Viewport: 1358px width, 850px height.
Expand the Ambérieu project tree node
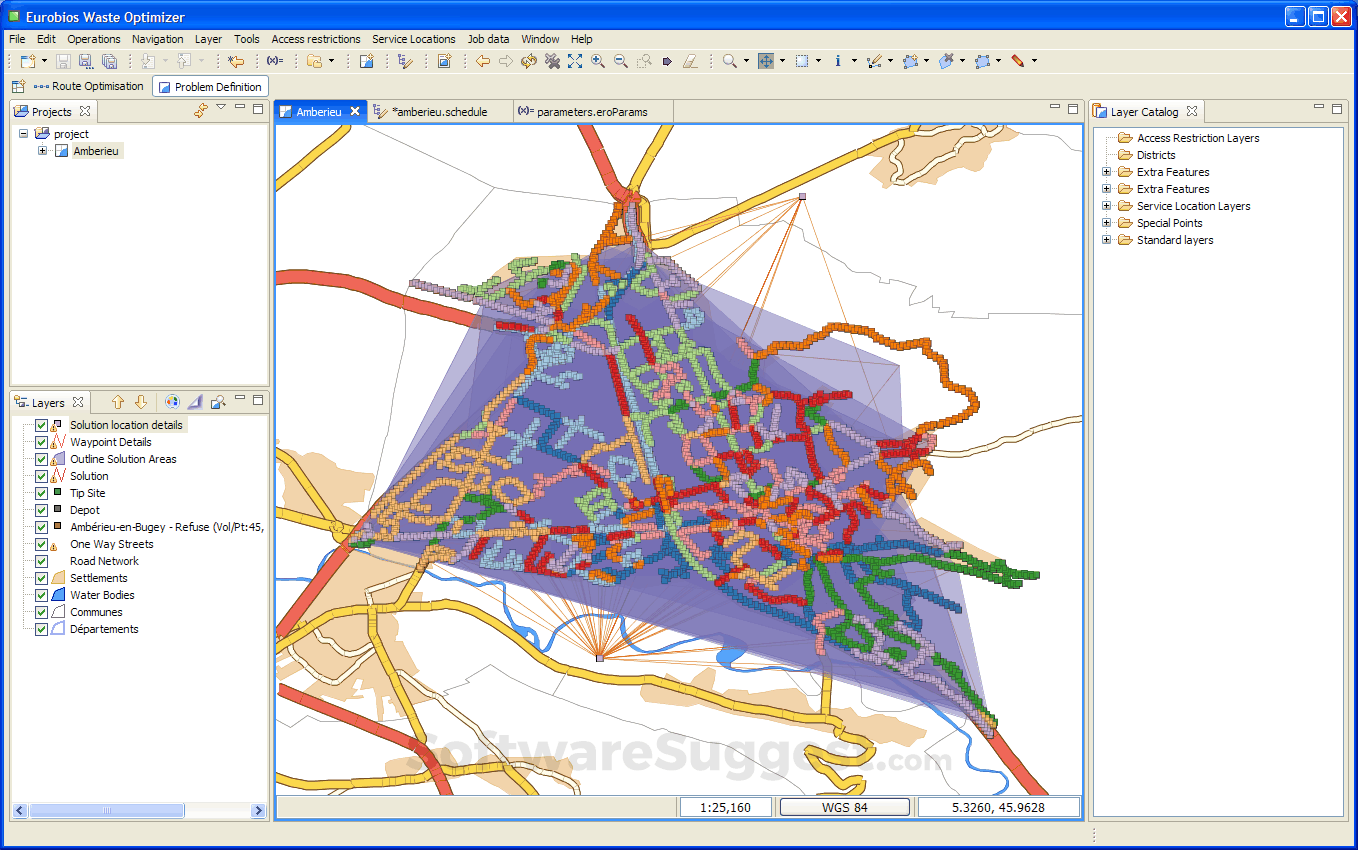[42, 151]
